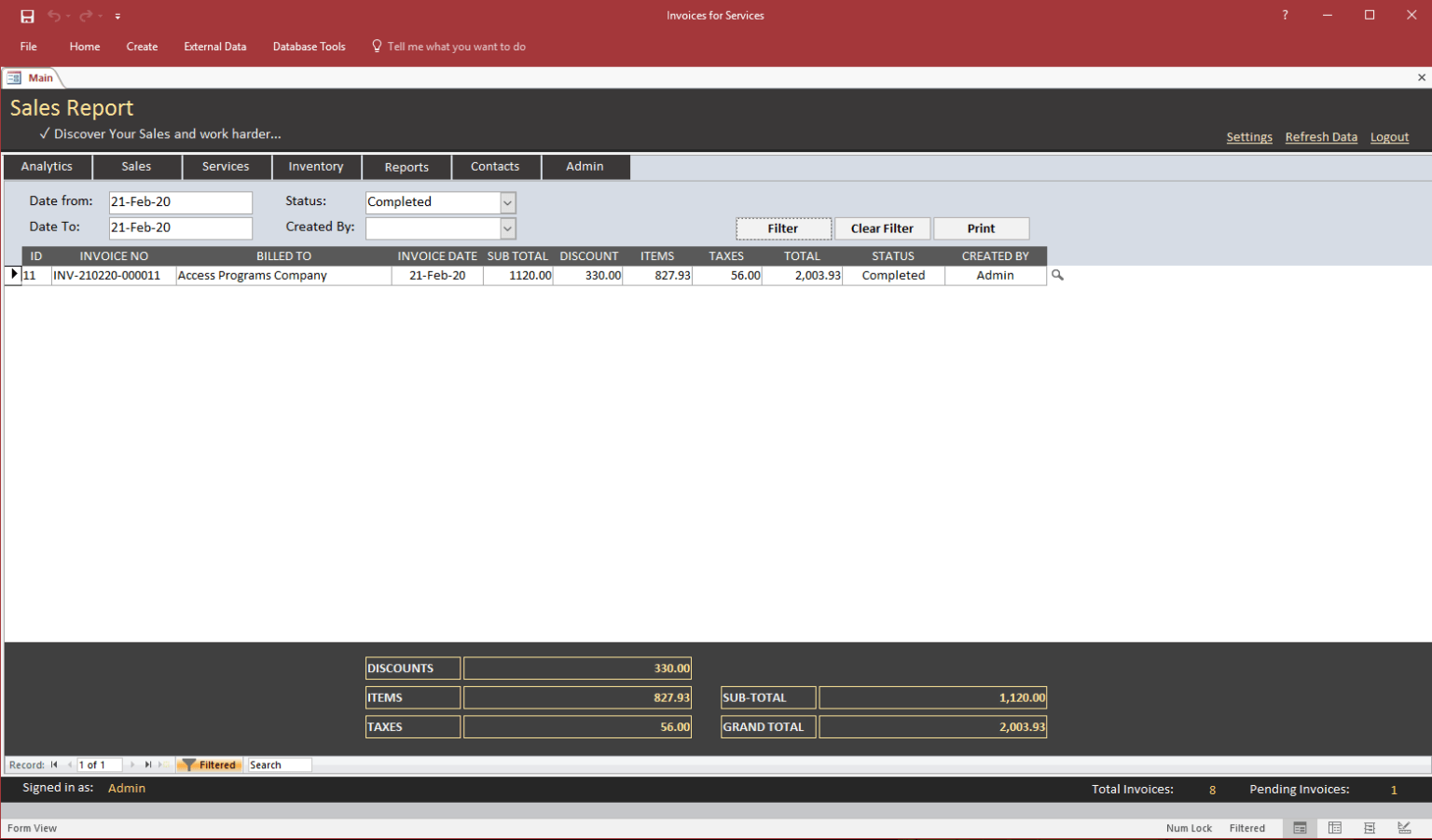Open the External Data ribbon tab
The height and width of the screenshot is (840, 1432).
click(215, 47)
